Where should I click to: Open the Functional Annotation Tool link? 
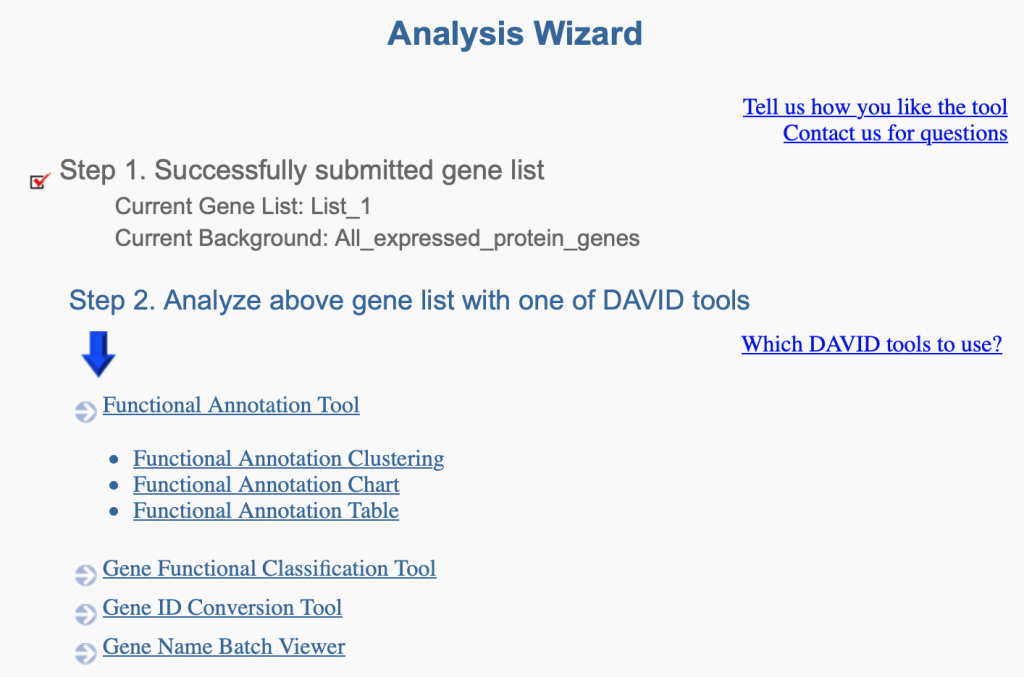(x=231, y=405)
